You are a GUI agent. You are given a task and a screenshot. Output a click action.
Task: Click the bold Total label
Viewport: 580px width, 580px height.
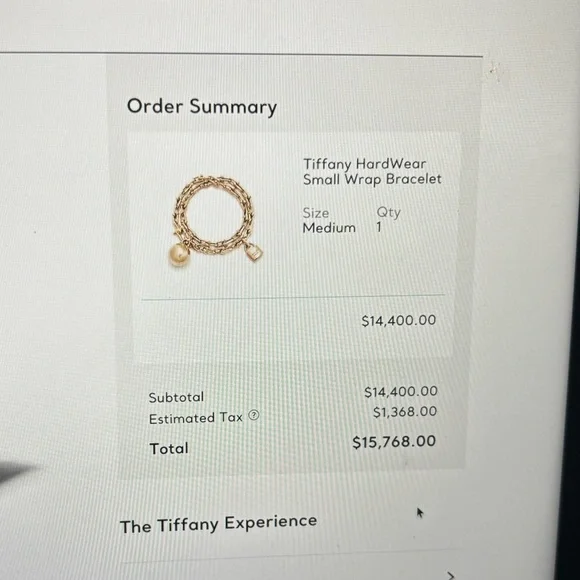169,448
